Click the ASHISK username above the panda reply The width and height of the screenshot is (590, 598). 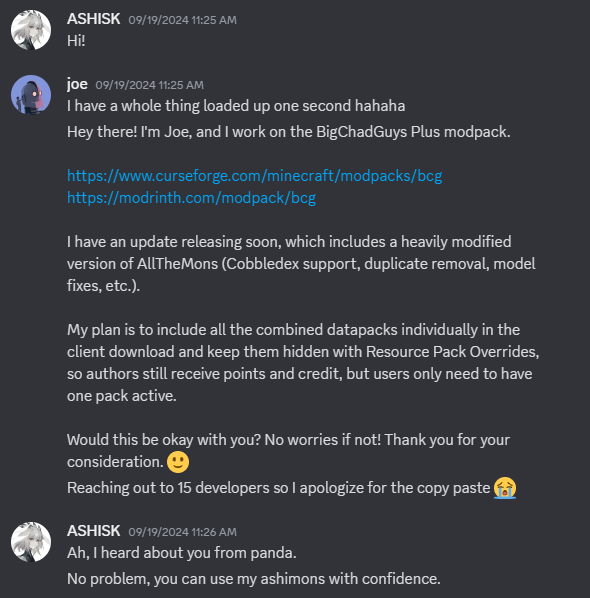(93, 531)
